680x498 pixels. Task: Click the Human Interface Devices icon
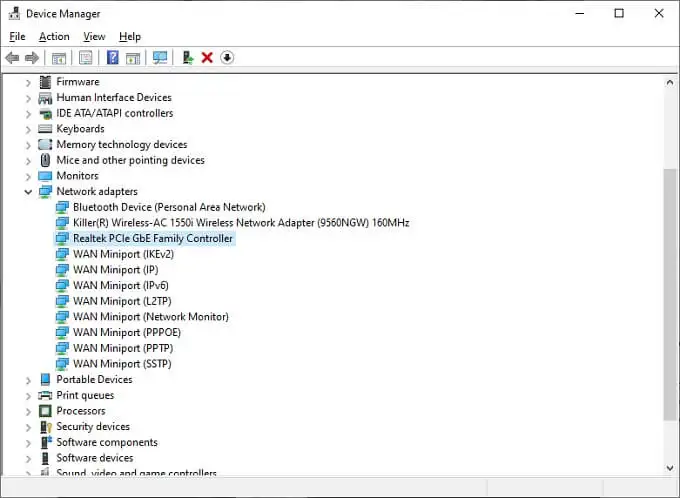pyautogui.click(x=45, y=98)
